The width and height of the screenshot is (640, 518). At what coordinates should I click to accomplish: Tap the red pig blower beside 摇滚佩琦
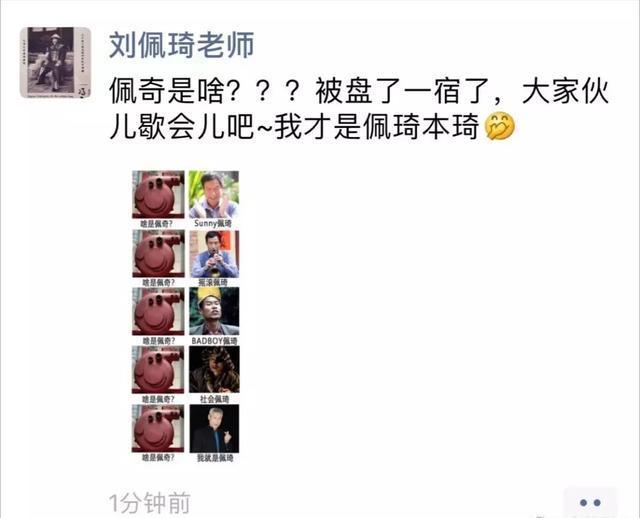[x=158, y=253]
